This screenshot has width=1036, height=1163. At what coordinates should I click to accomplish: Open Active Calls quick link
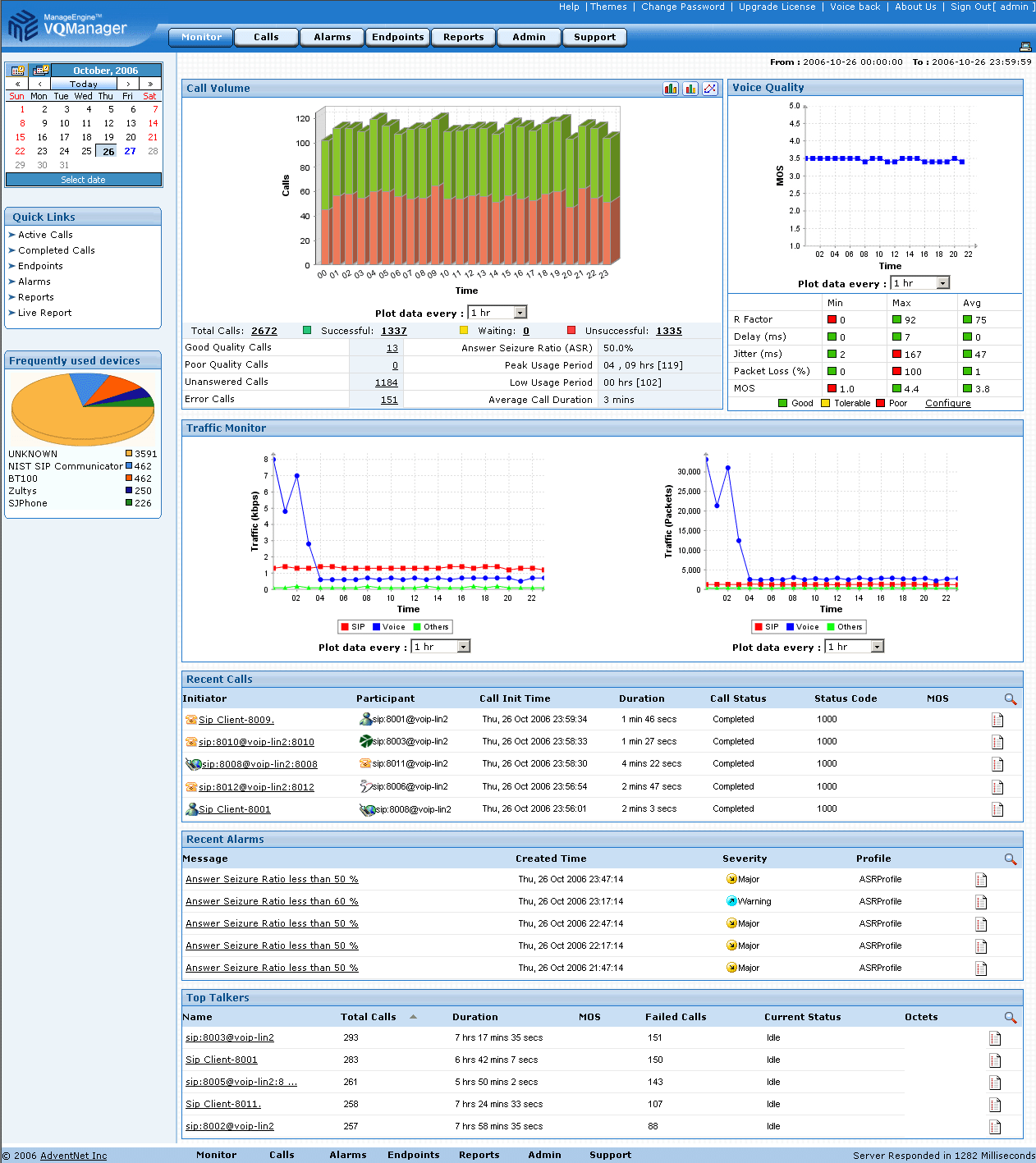[x=45, y=235]
